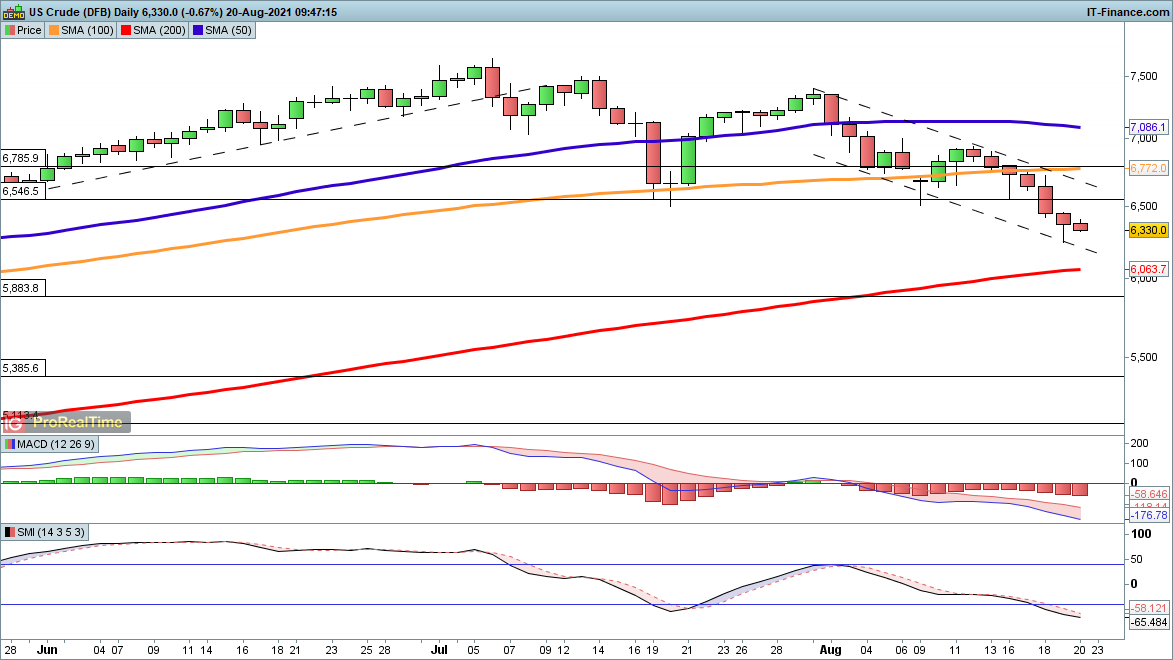Image resolution: width=1173 pixels, height=660 pixels.
Task: Click the orange 6,772.0 SMA value tag
Action: [x=1148, y=167]
